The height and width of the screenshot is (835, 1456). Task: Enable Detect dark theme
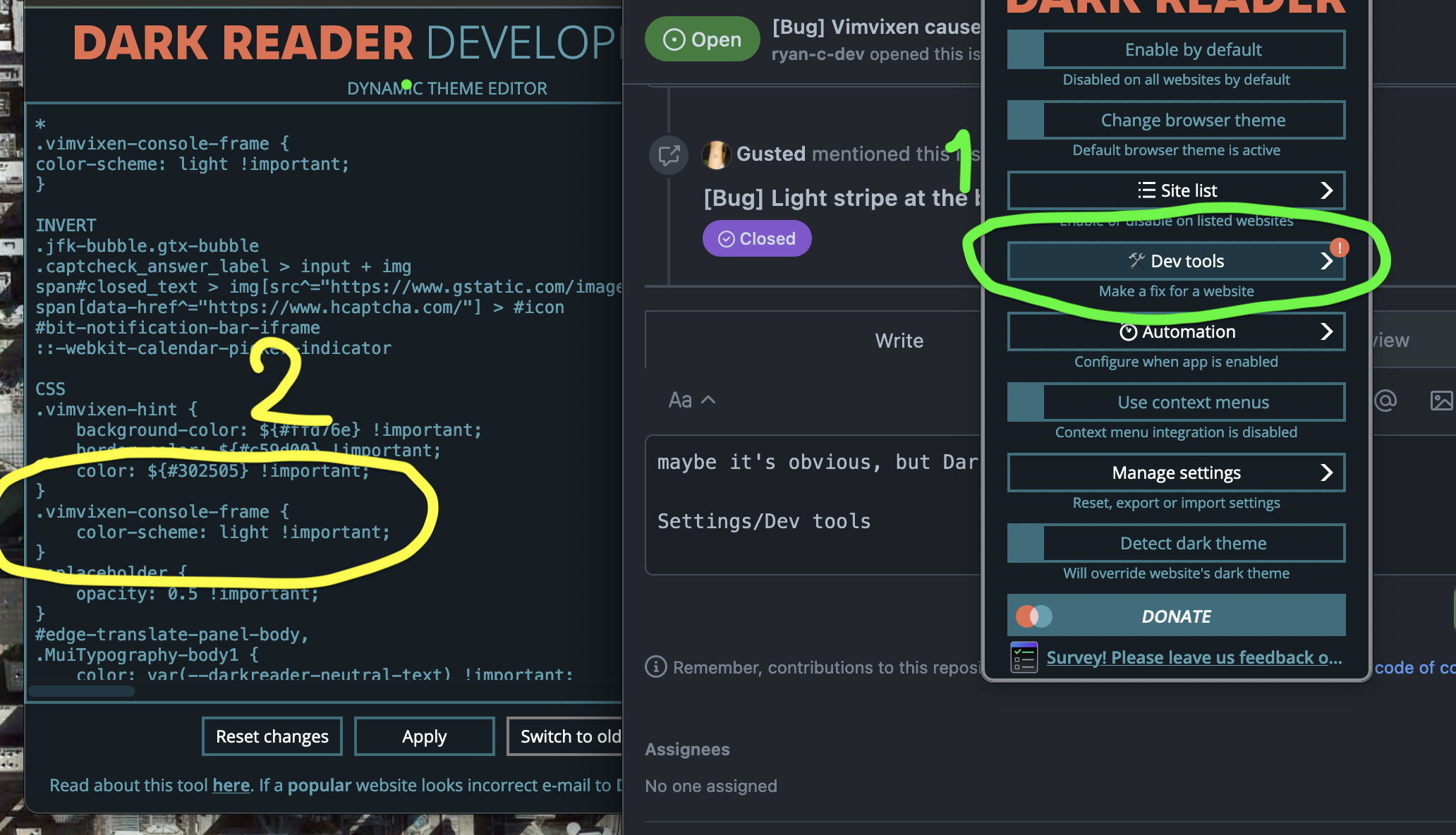coord(1025,543)
